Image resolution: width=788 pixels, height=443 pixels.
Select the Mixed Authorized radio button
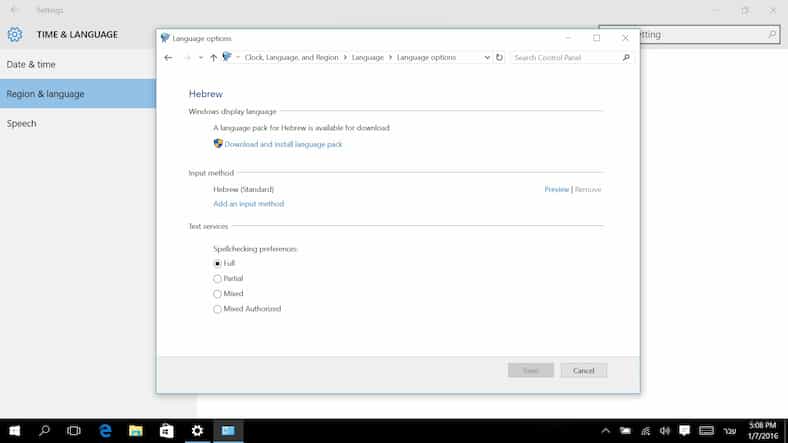pyautogui.click(x=218, y=309)
